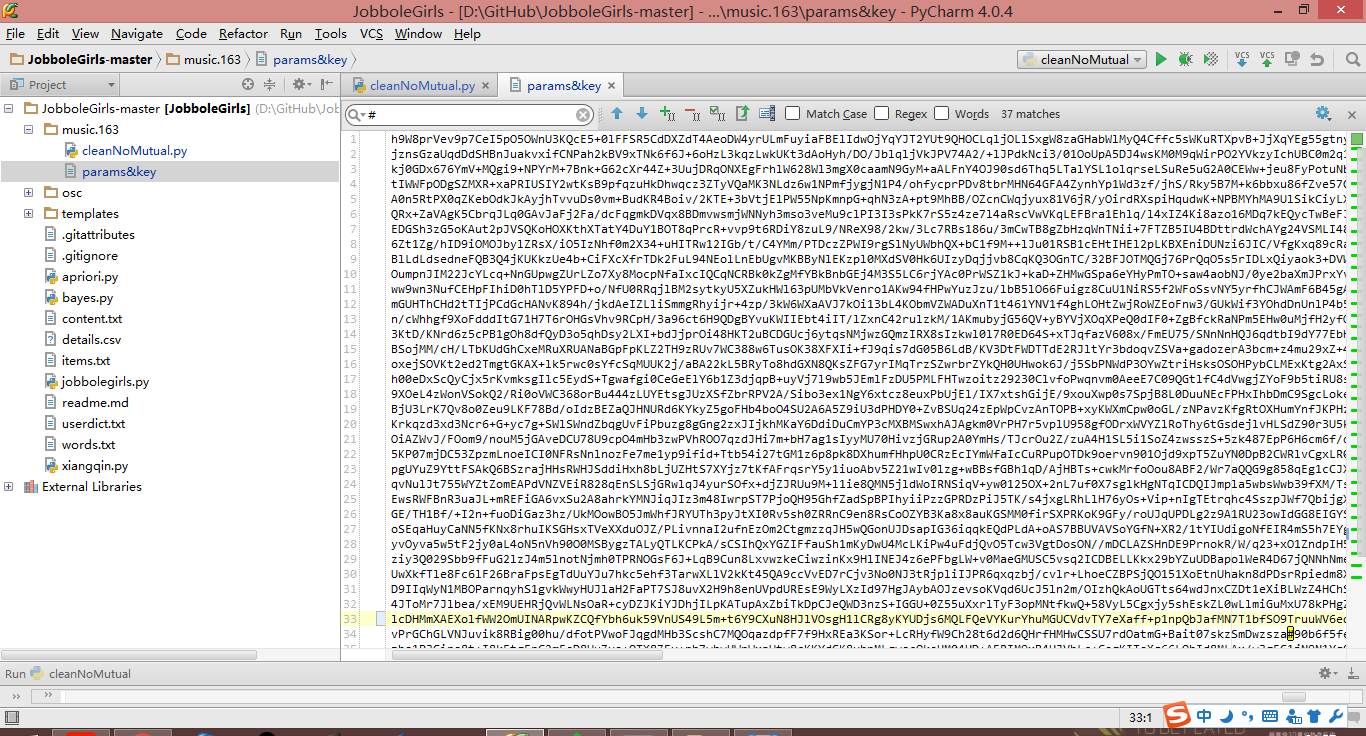Add selection for next occurrence icon

click(x=667, y=114)
